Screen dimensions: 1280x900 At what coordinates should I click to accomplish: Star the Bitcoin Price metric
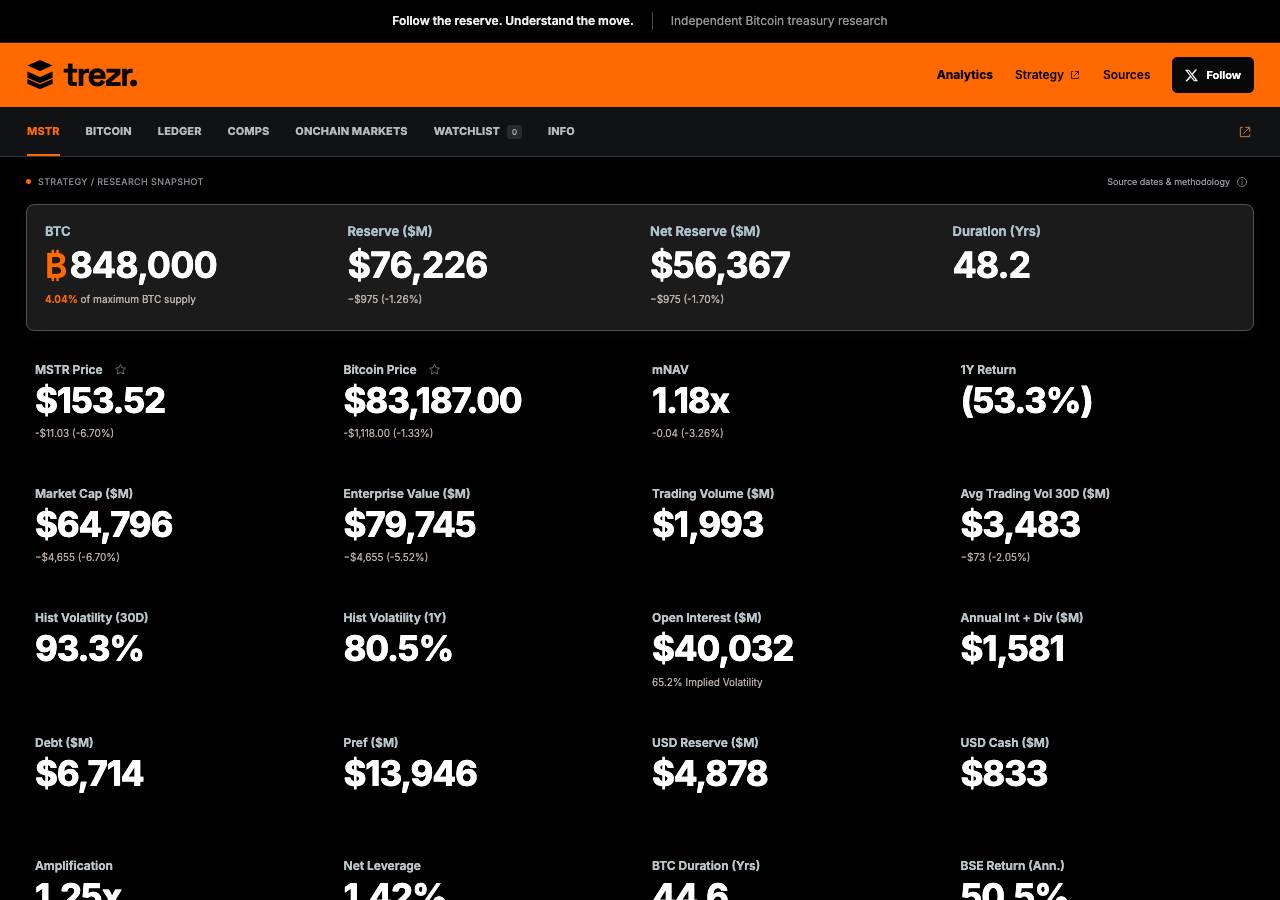pyautogui.click(x=434, y=370)
